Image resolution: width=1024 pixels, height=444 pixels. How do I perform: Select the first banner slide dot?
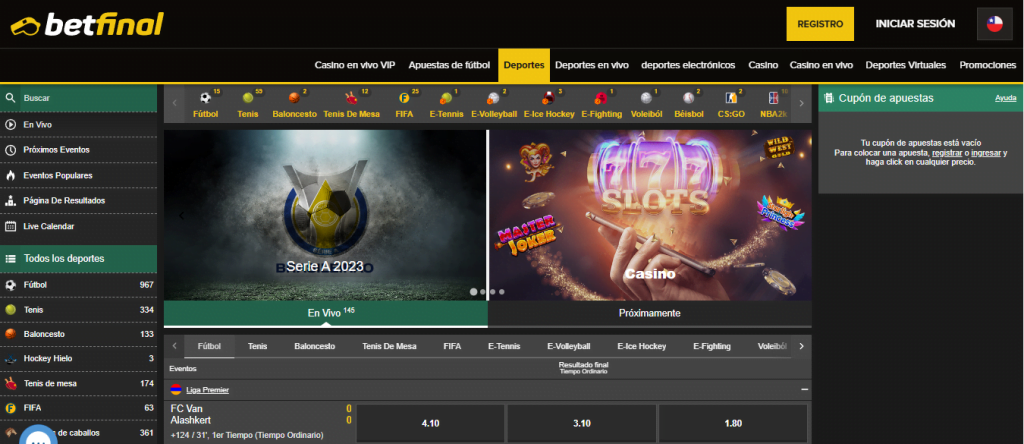(x=473, y=292)
